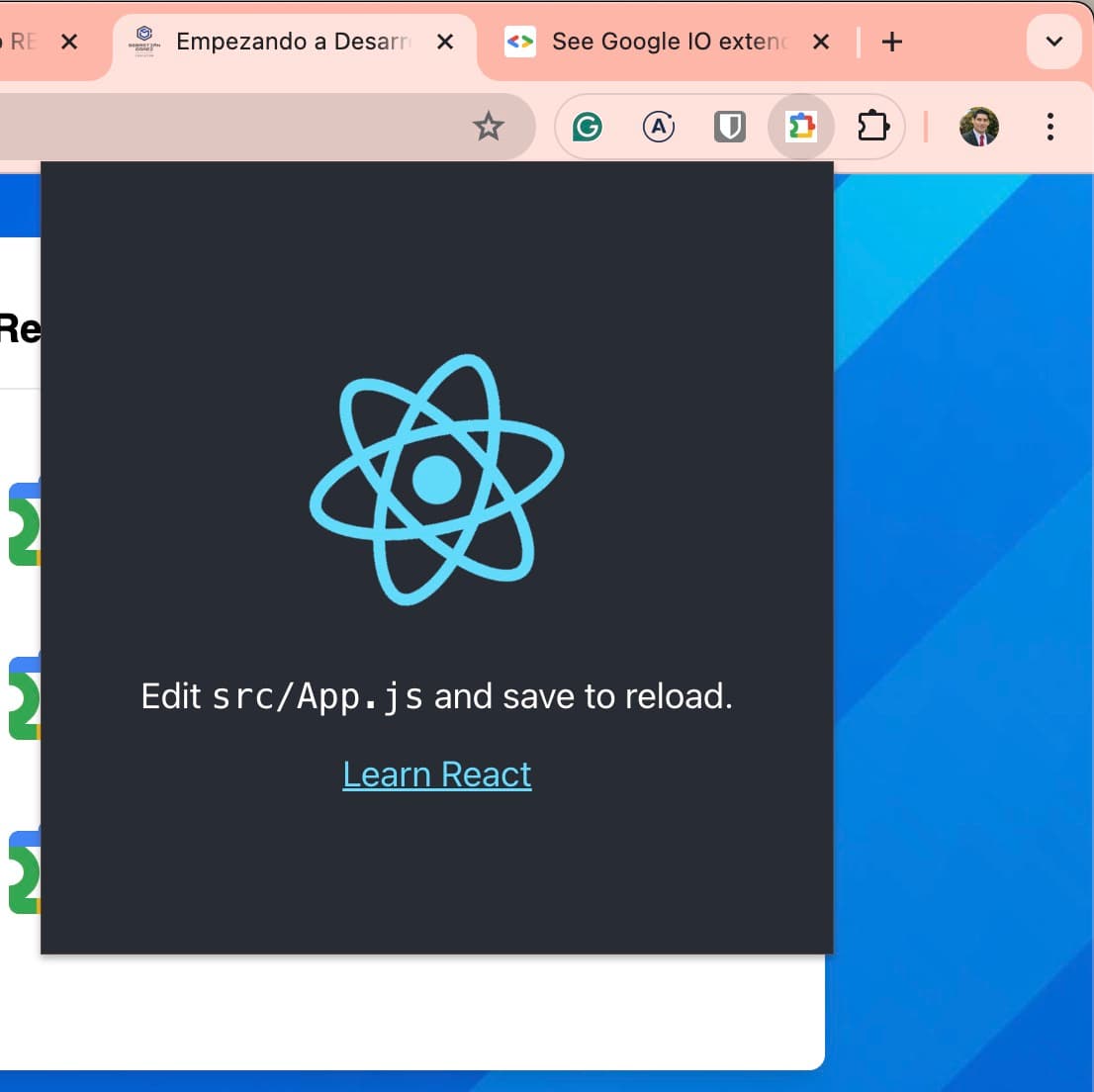Open the Extensions puzzle-piece menu

click(872, 127)
